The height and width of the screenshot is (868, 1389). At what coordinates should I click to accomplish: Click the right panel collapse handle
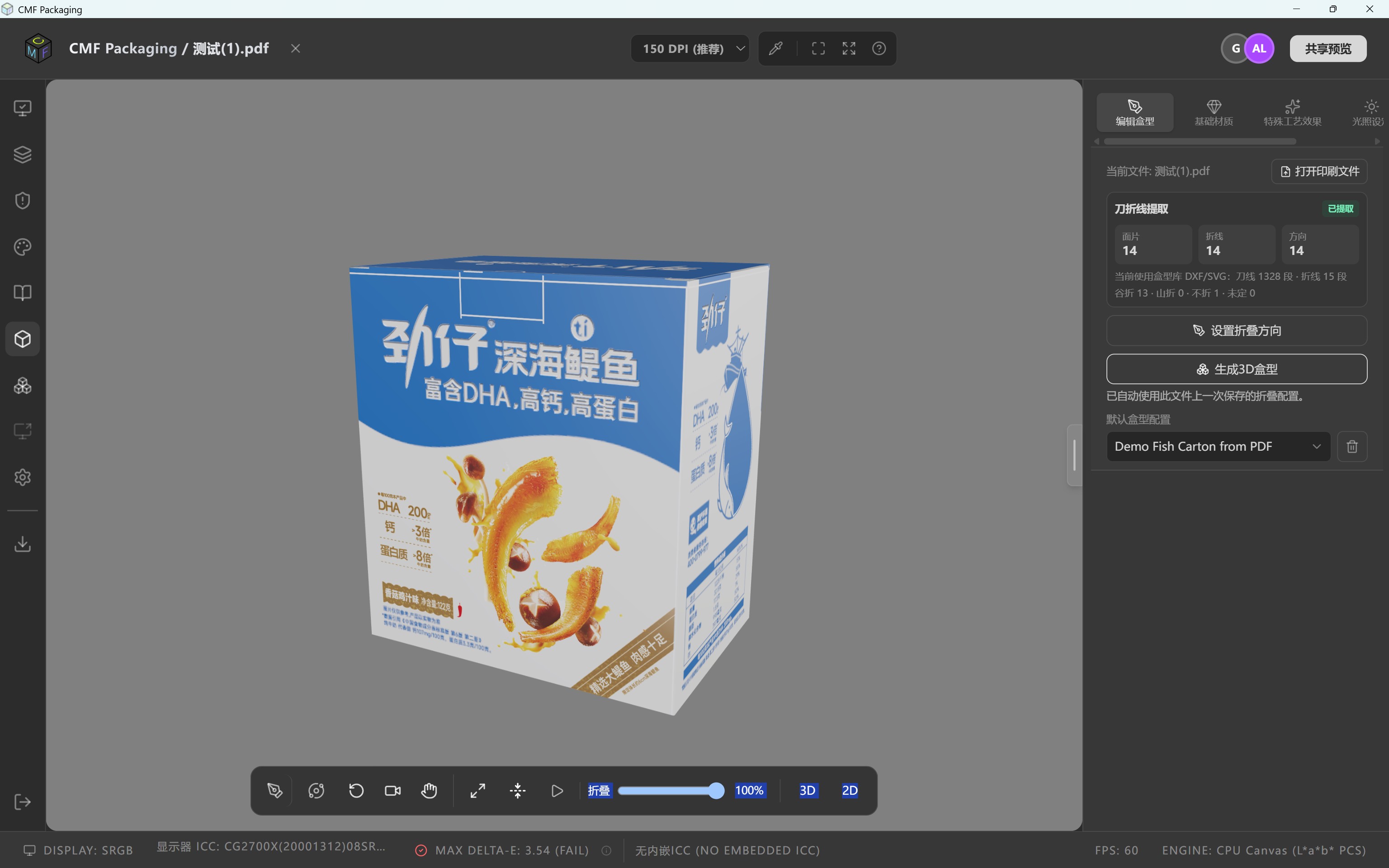tap(1074, 455)
